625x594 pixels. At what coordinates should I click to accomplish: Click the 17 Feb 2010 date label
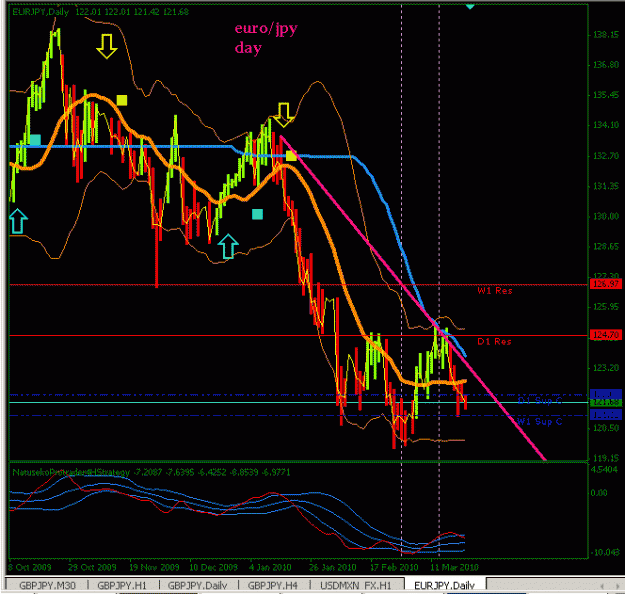coord(394,567)
